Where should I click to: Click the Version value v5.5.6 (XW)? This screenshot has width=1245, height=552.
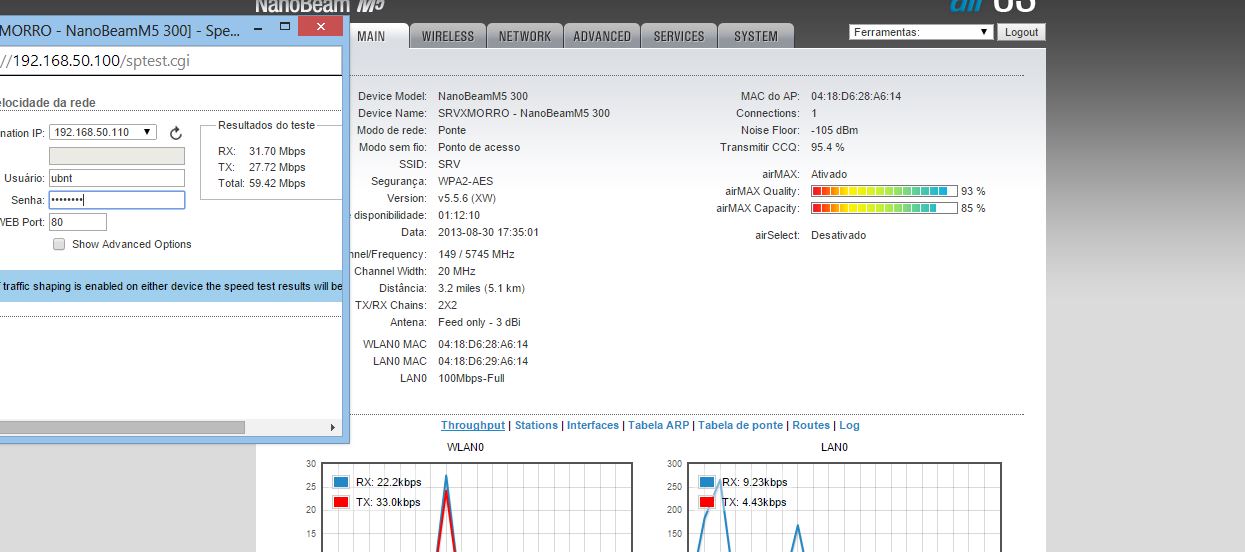click(468, 198)
